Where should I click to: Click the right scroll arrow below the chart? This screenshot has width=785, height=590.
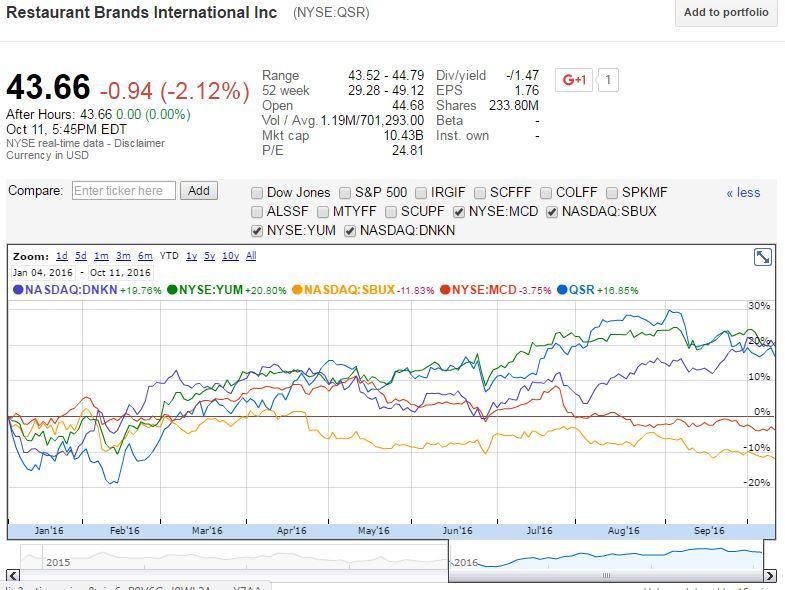770,575
